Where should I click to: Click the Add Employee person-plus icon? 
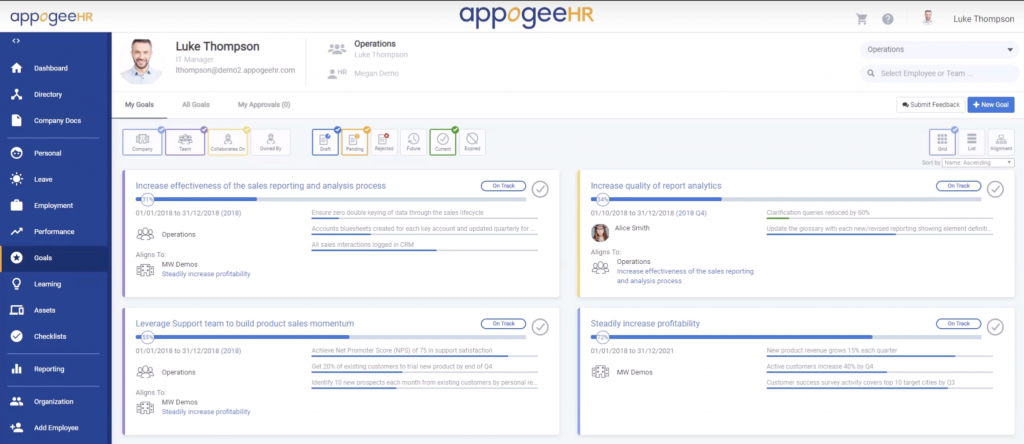click(16, 428)
